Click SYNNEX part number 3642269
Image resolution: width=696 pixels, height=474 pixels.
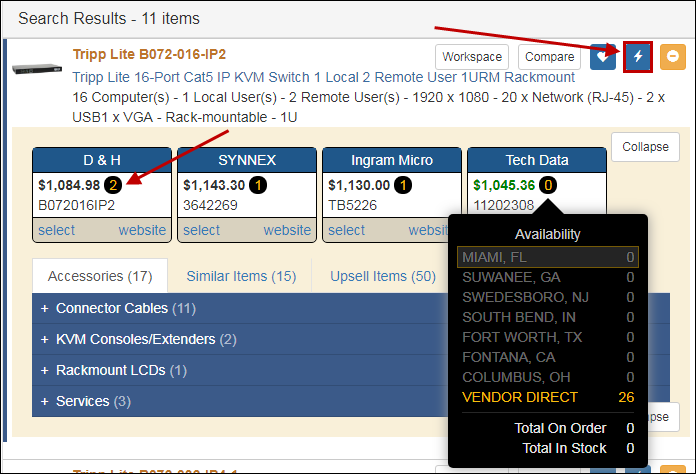(x=210, y=205)
